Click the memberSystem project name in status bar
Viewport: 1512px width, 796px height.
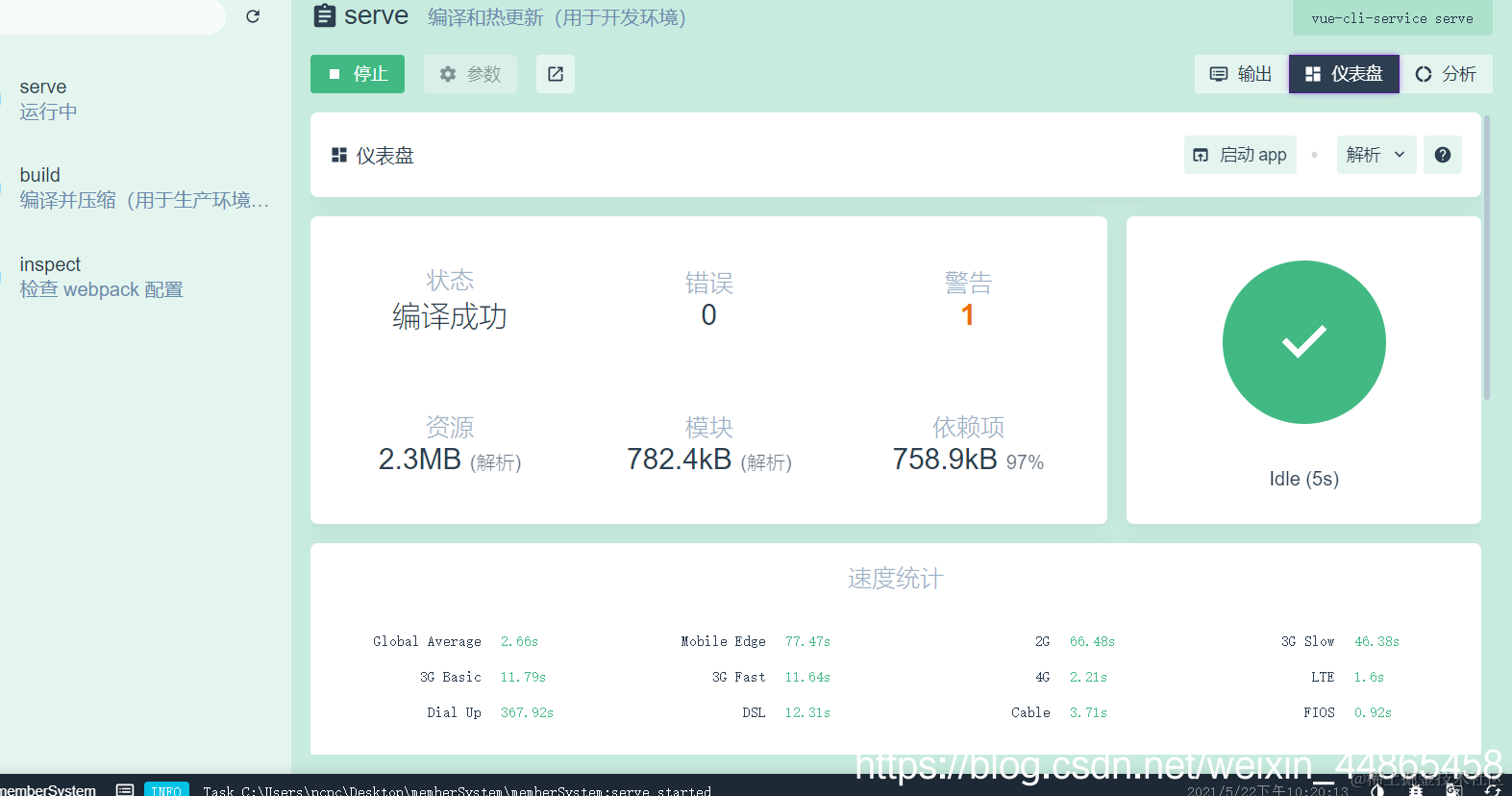point(48,790)
